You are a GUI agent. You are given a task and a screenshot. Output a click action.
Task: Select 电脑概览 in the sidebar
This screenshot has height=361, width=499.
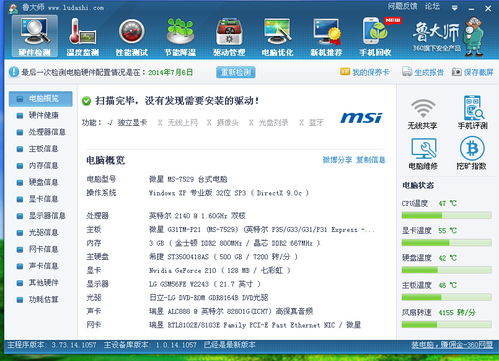[40, 99]
